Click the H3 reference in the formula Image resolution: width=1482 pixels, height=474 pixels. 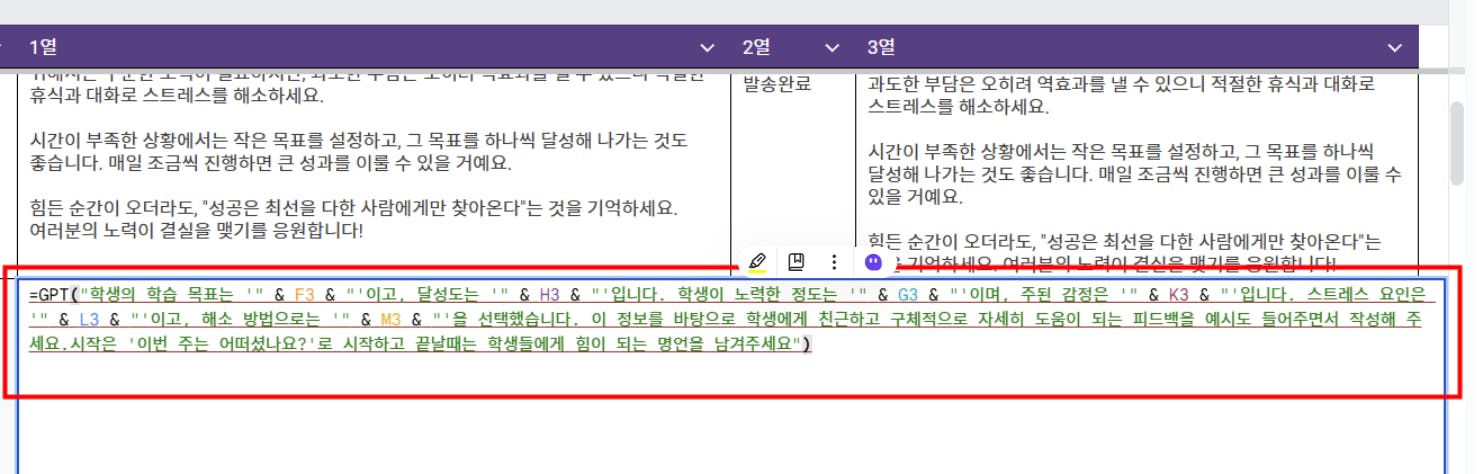click(x=549, y=296)
